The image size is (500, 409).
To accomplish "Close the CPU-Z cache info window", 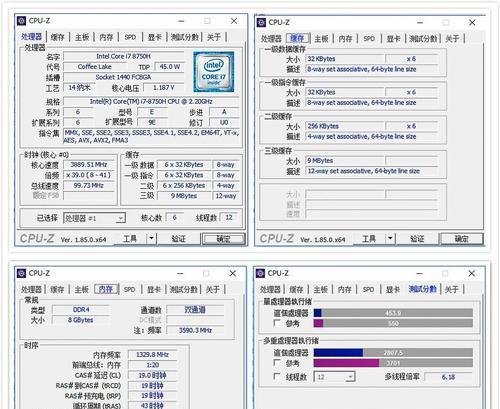I will coord(472,22).
